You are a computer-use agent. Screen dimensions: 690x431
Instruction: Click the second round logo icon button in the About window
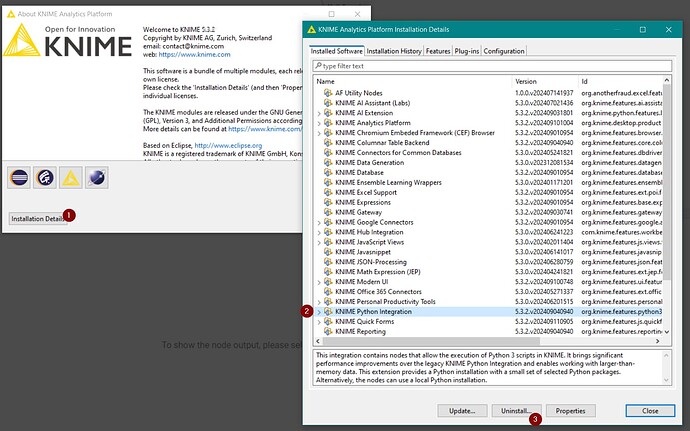45,178
